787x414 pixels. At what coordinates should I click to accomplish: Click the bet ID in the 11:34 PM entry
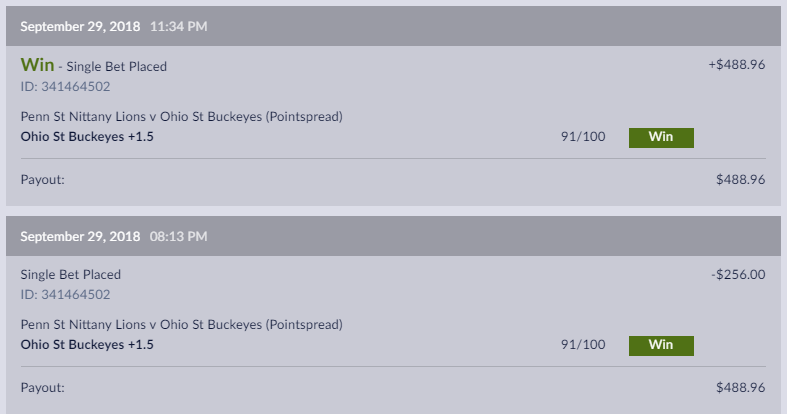65,86
